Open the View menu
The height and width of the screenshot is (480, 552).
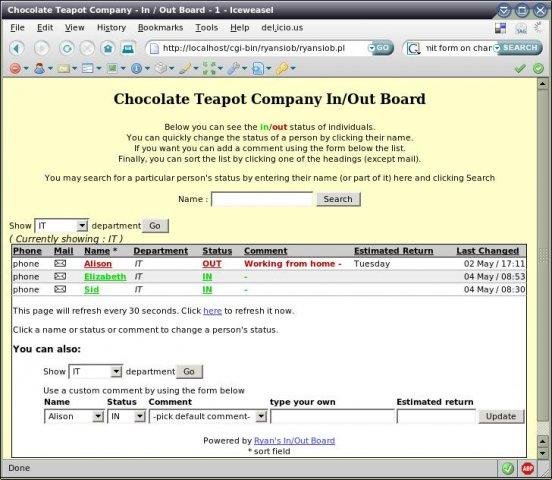75,27
